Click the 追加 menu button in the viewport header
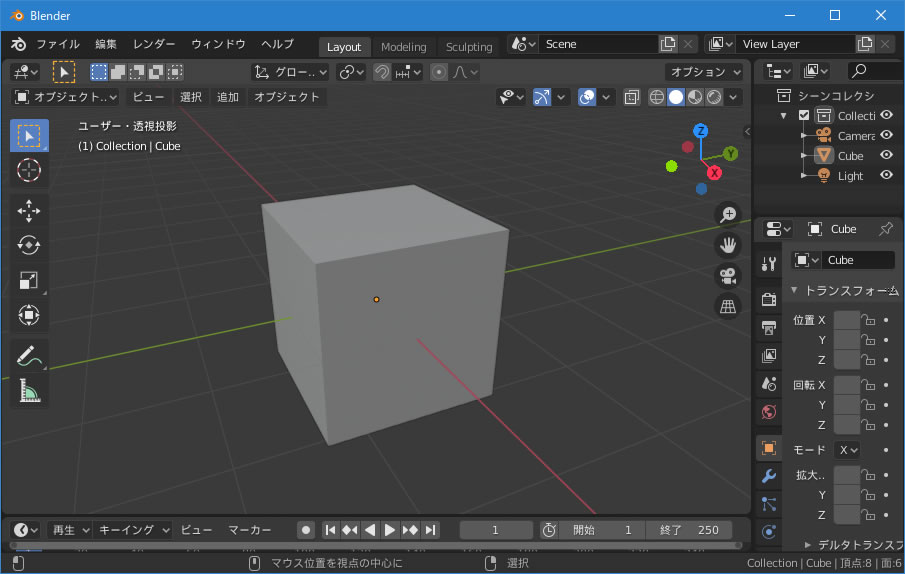The height and width of the screenshot is (574, 905). click(x=228, y=97)
